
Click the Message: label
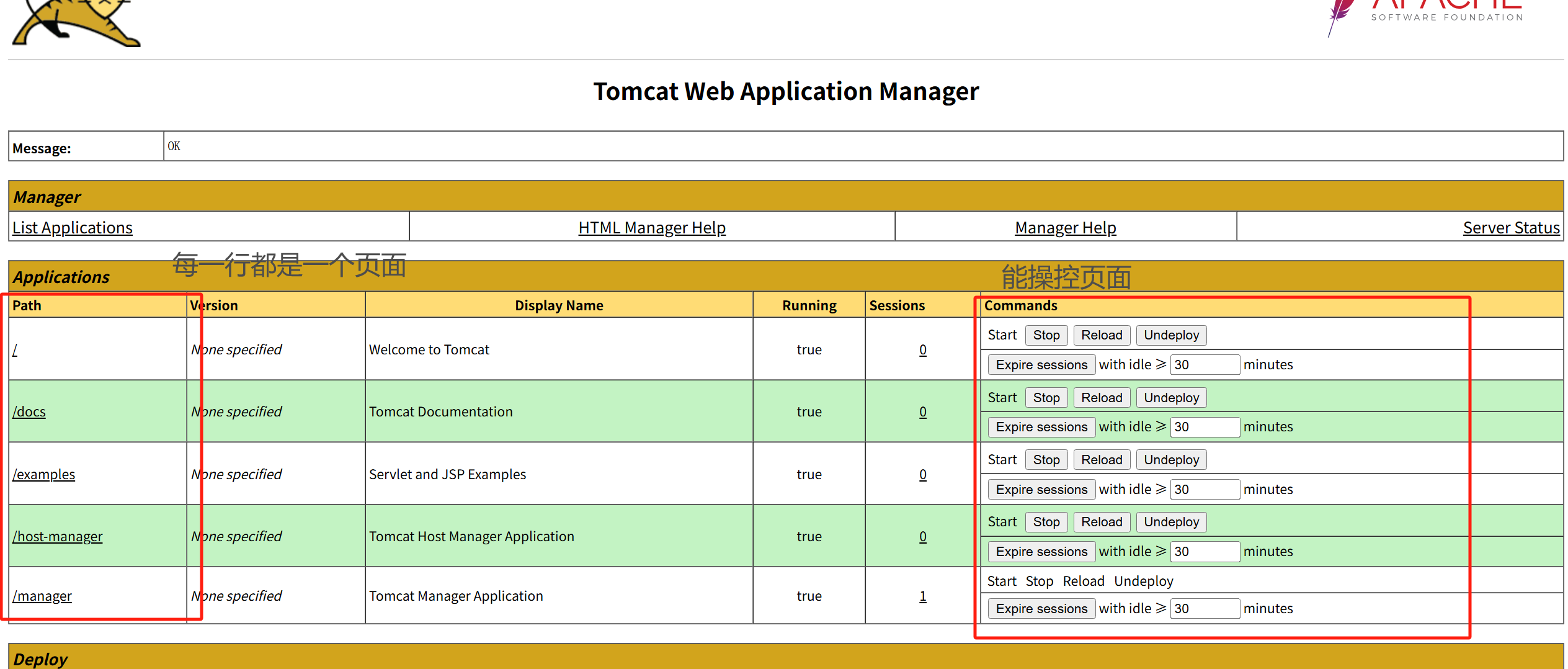42,148
